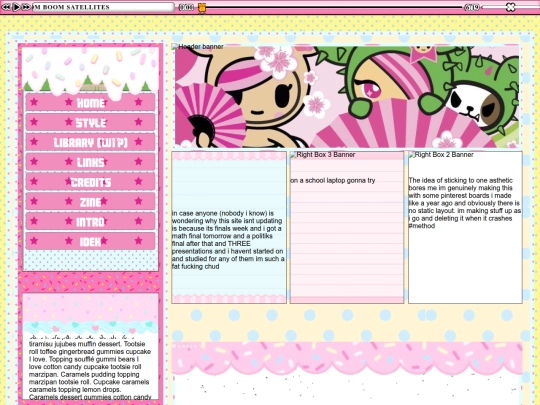Go to the Intro page
Image resolution: width=540 pixels, height=405 pixels.
(90, 222)
